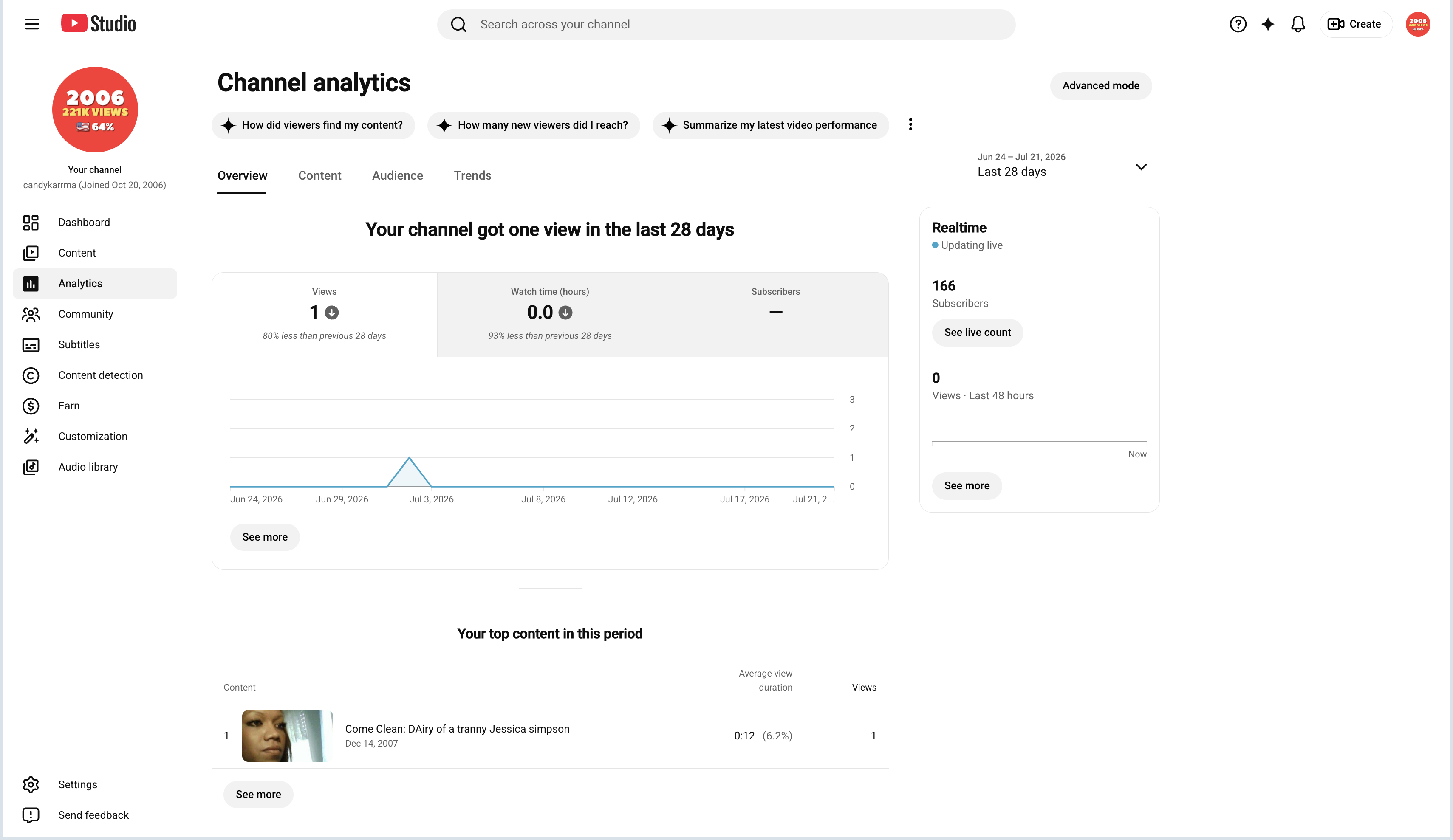
Task: Click the Dashboard sidebar icon
Action: click(31, 223)
